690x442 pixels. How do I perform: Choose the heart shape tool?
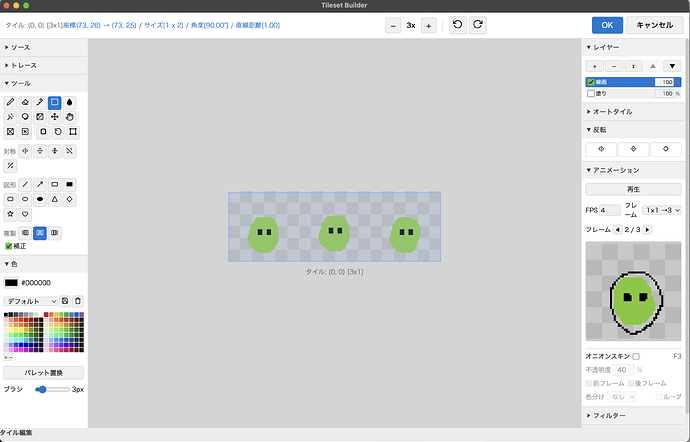[x=25, y=214]
